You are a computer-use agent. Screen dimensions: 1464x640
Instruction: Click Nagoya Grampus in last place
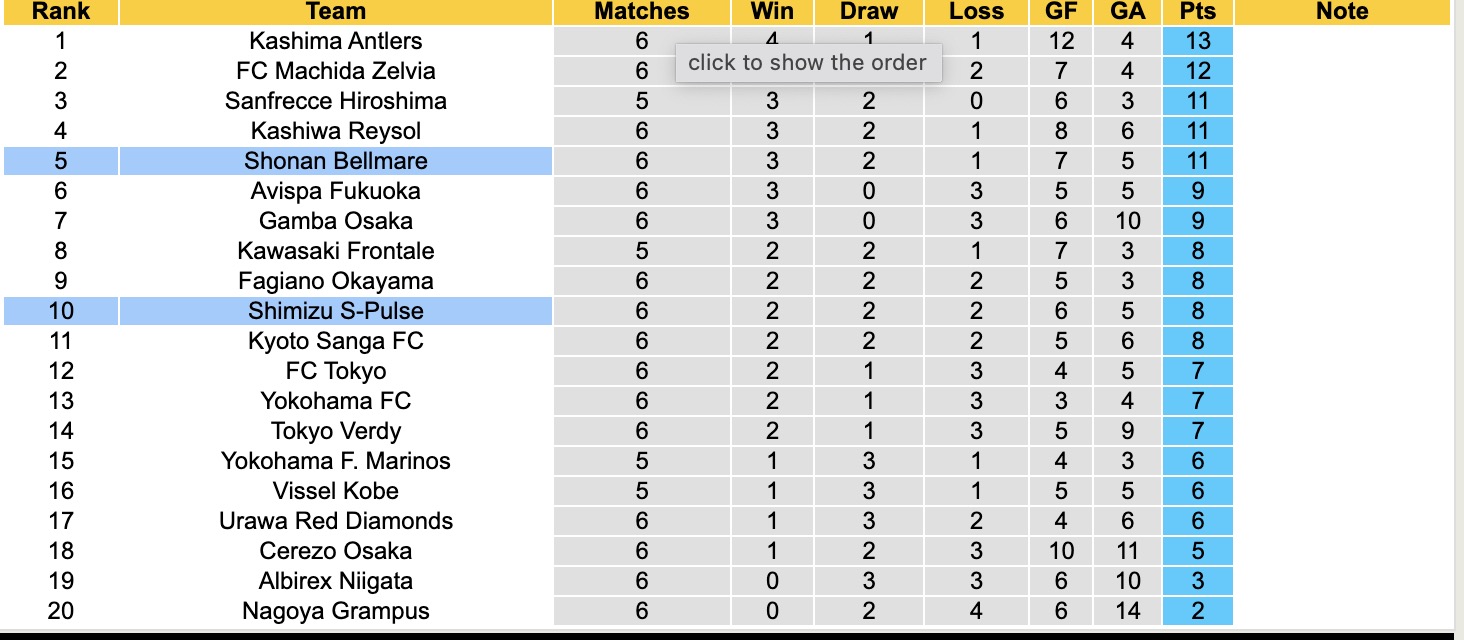pyautogui.click(x=336, y=611)
